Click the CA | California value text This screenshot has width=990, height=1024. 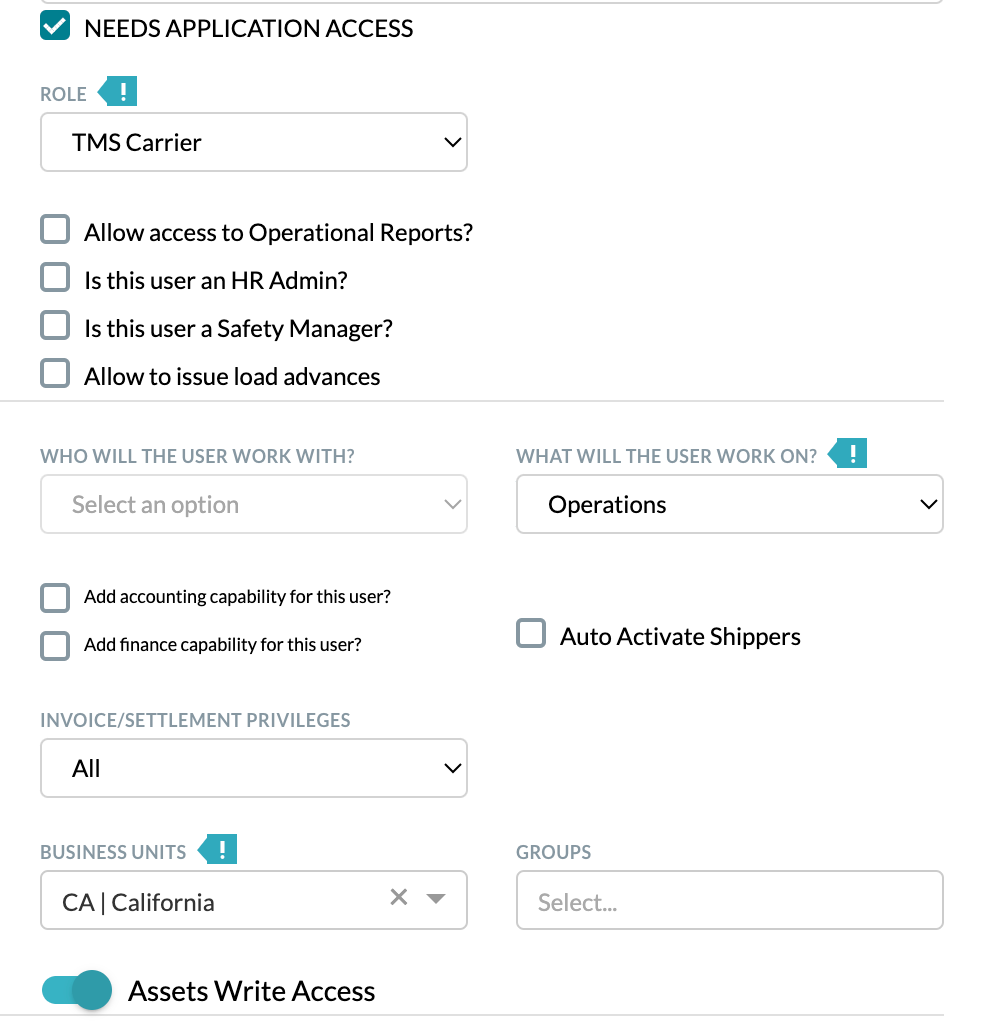[138, 903]
